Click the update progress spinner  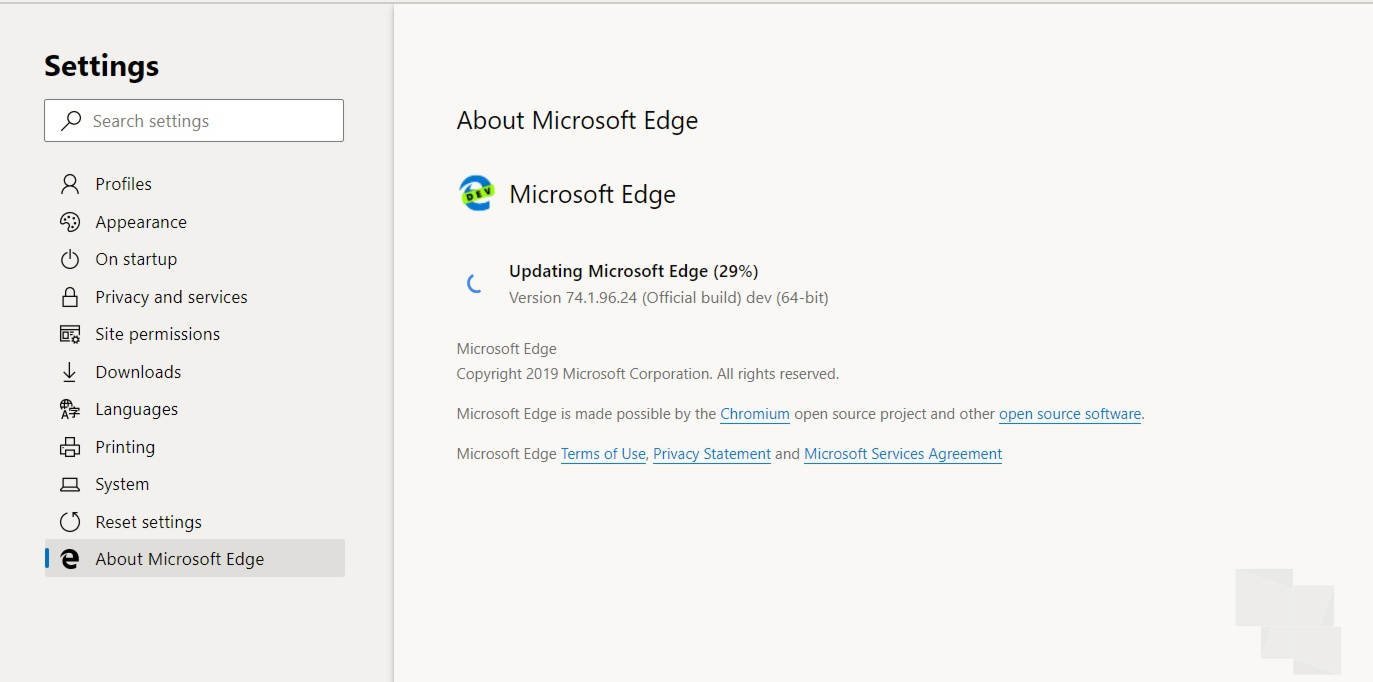pyautogui.click(x=472, y=283)
